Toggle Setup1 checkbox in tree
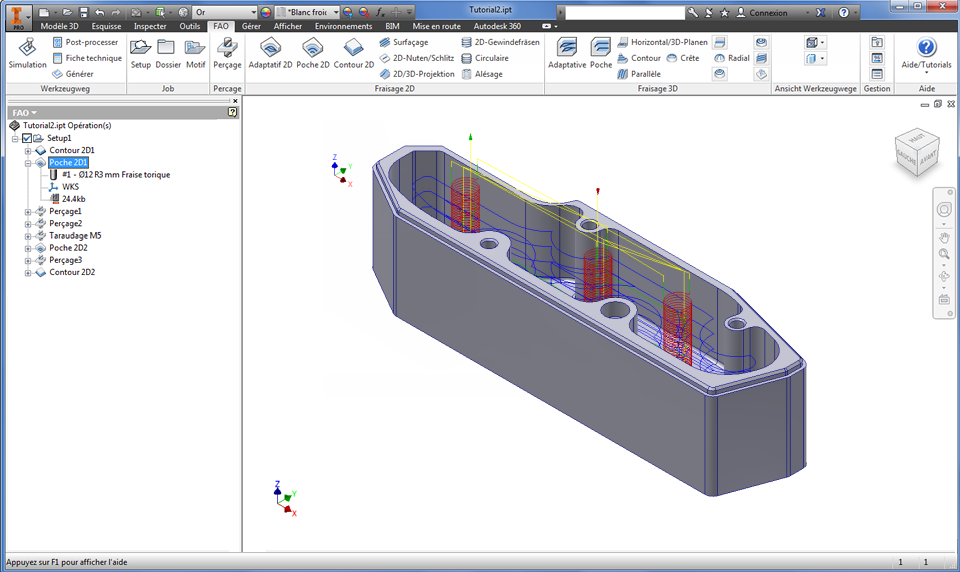This screenshot has height=572, width=960. 26,138
